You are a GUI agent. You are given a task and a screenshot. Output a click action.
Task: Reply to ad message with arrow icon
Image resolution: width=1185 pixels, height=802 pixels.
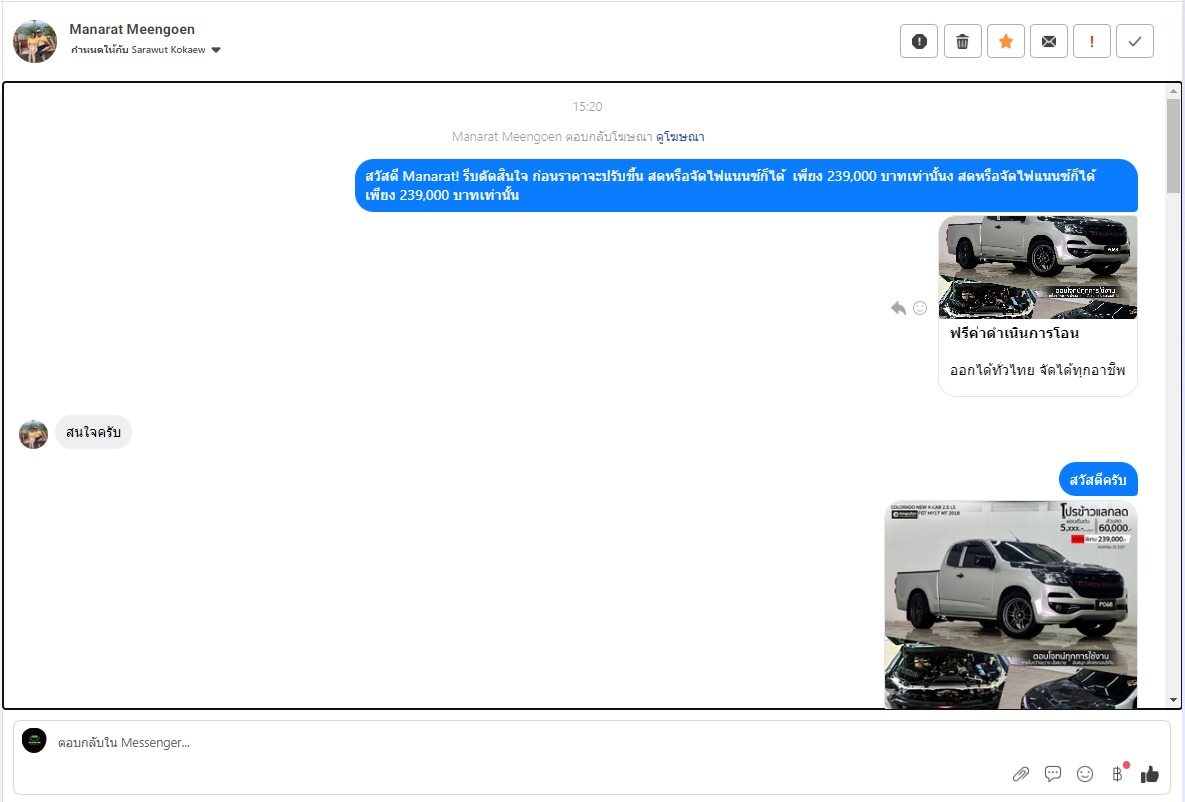click(x=898, y=308)
